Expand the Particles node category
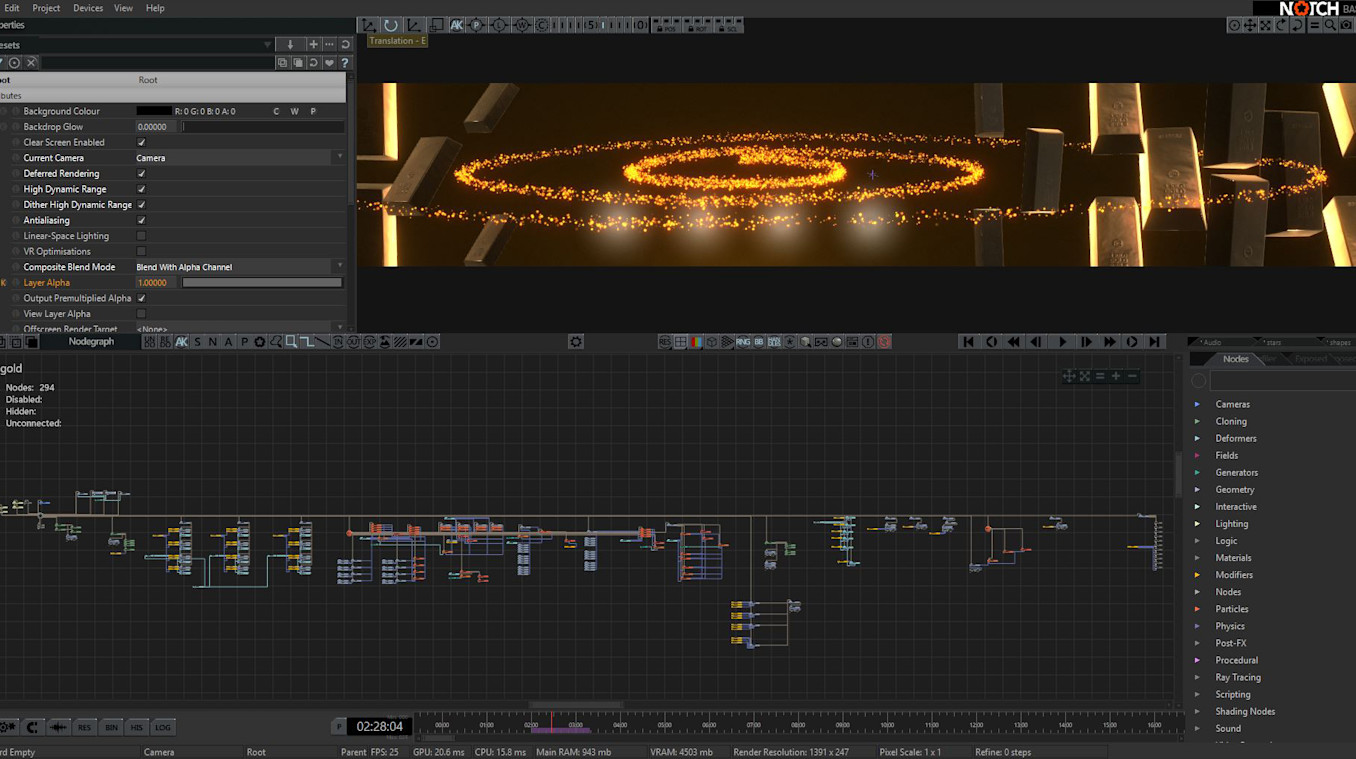 1197,609
